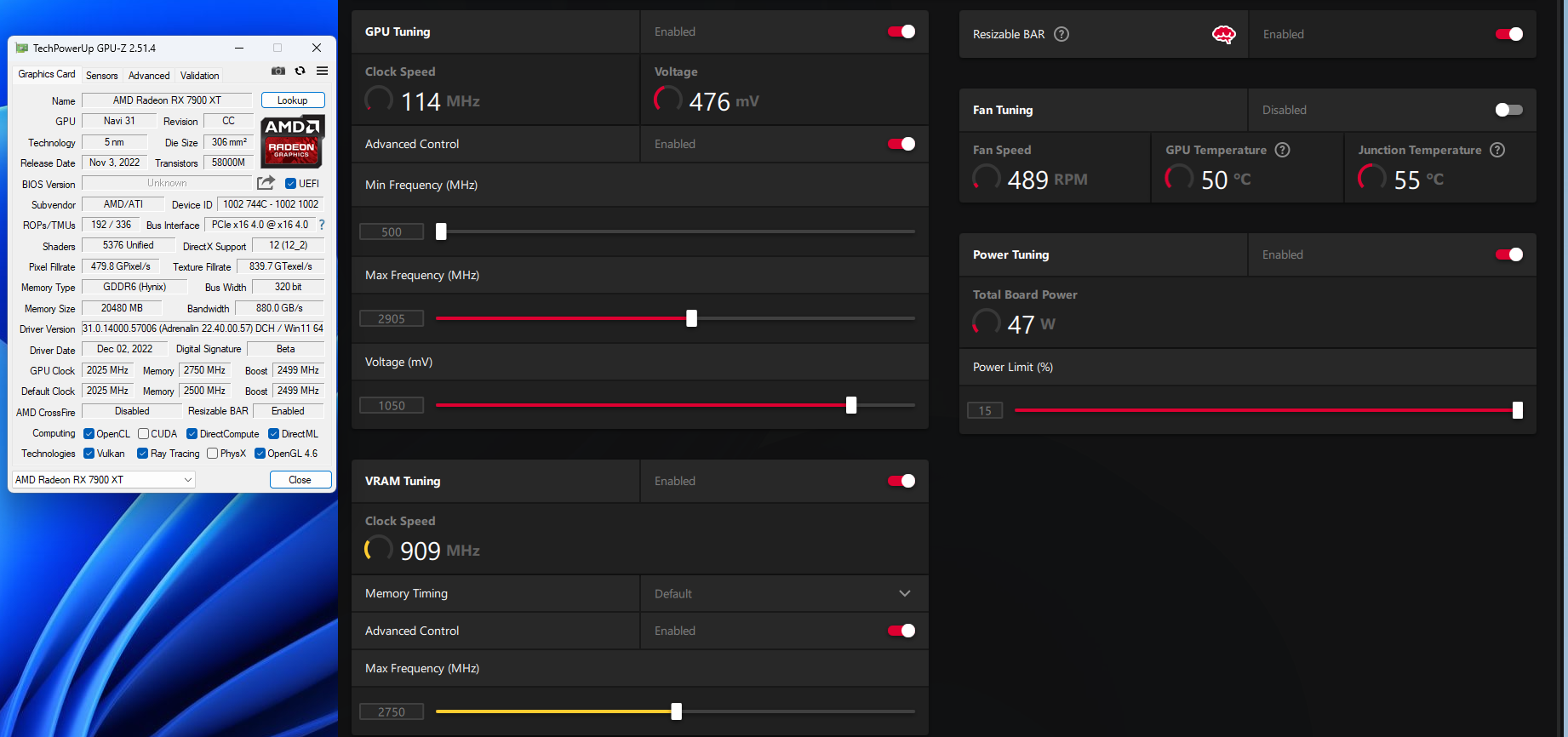Toggle the OpenCL checkbox

point(89,434)
